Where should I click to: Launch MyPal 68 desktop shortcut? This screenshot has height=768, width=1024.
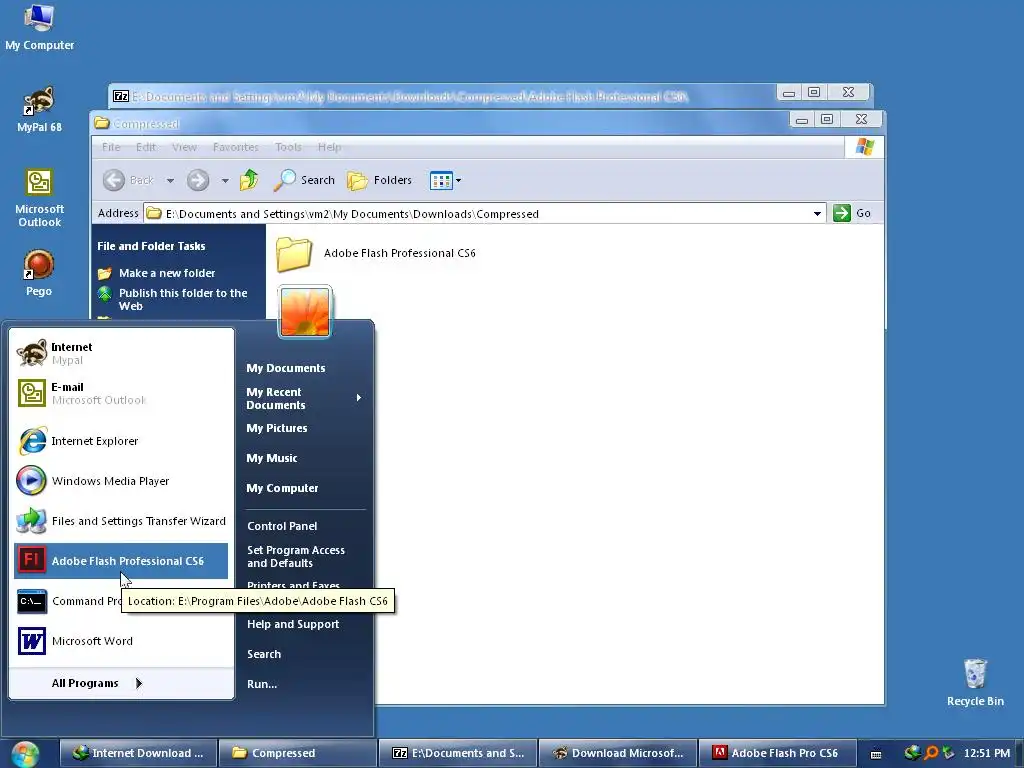click(x=39, y=109)
